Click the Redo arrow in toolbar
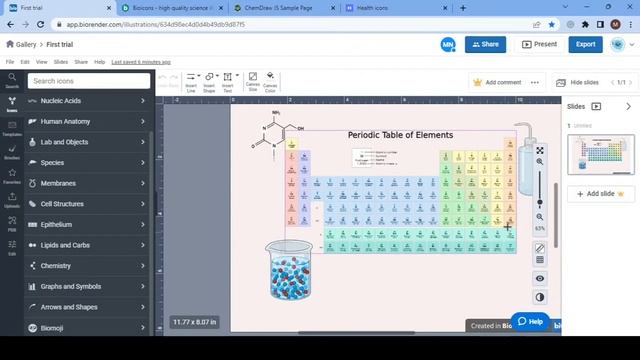The height and width of the screenshot is (360, 640). pos(174,78)
